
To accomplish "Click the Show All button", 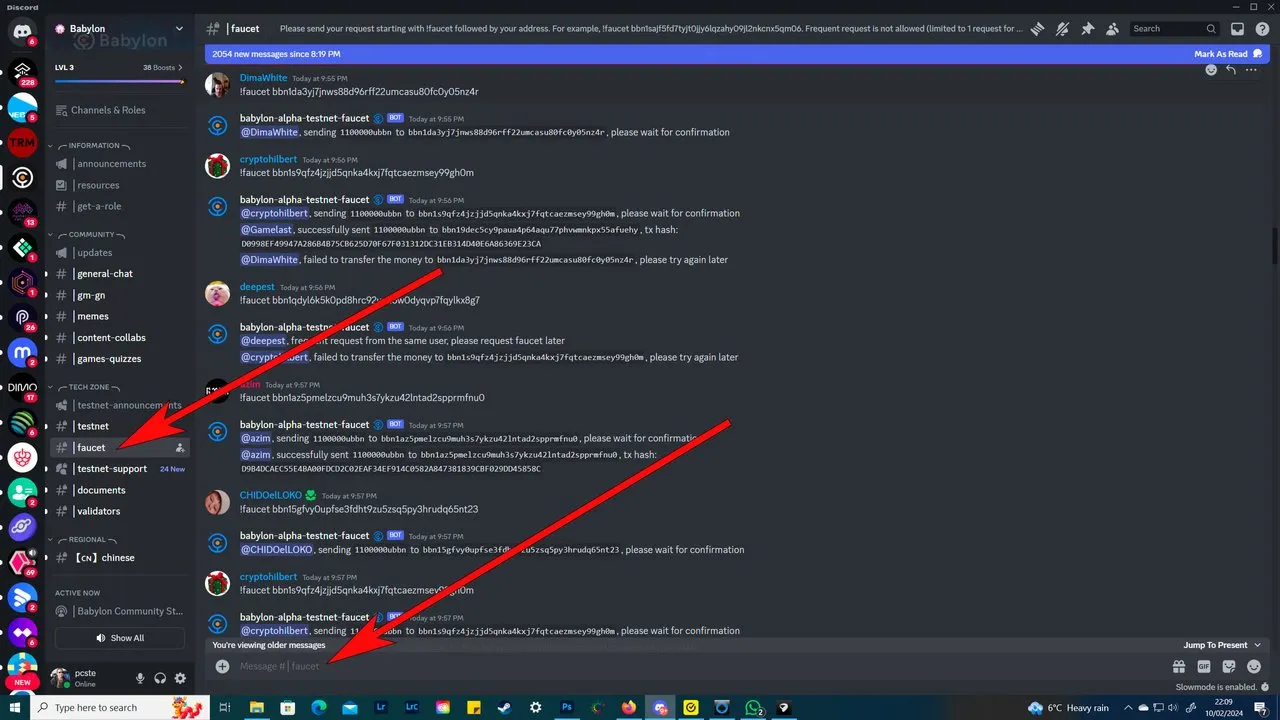I will tap(120, 638).
